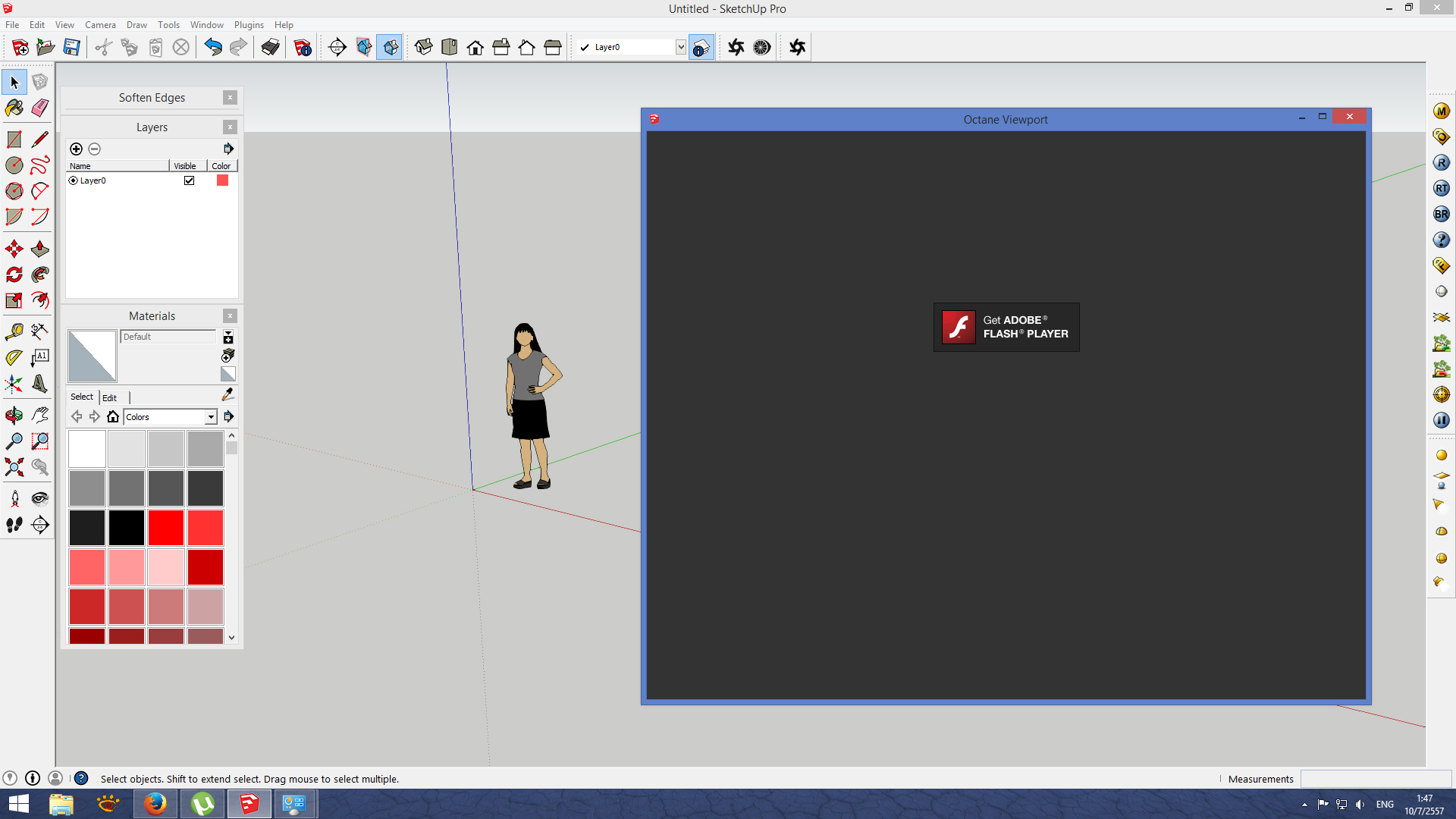Save the model with the floppy icon
Image resolution: width=1456 pixels, height=819 pixels.
click(x=71, y=47)
